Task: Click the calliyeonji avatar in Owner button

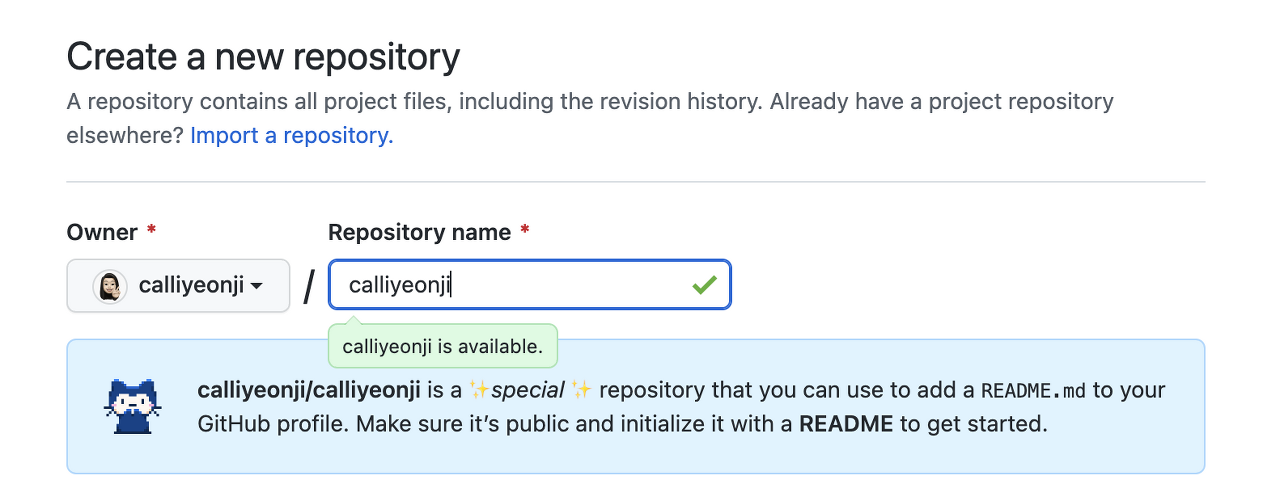Action: point(109,286)
